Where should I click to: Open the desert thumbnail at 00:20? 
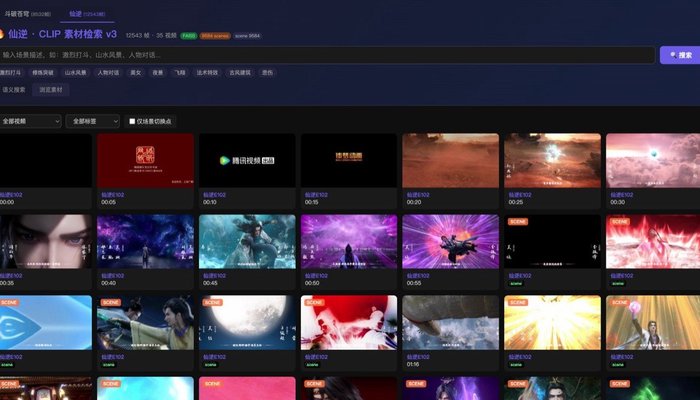(x=451, y=160)
